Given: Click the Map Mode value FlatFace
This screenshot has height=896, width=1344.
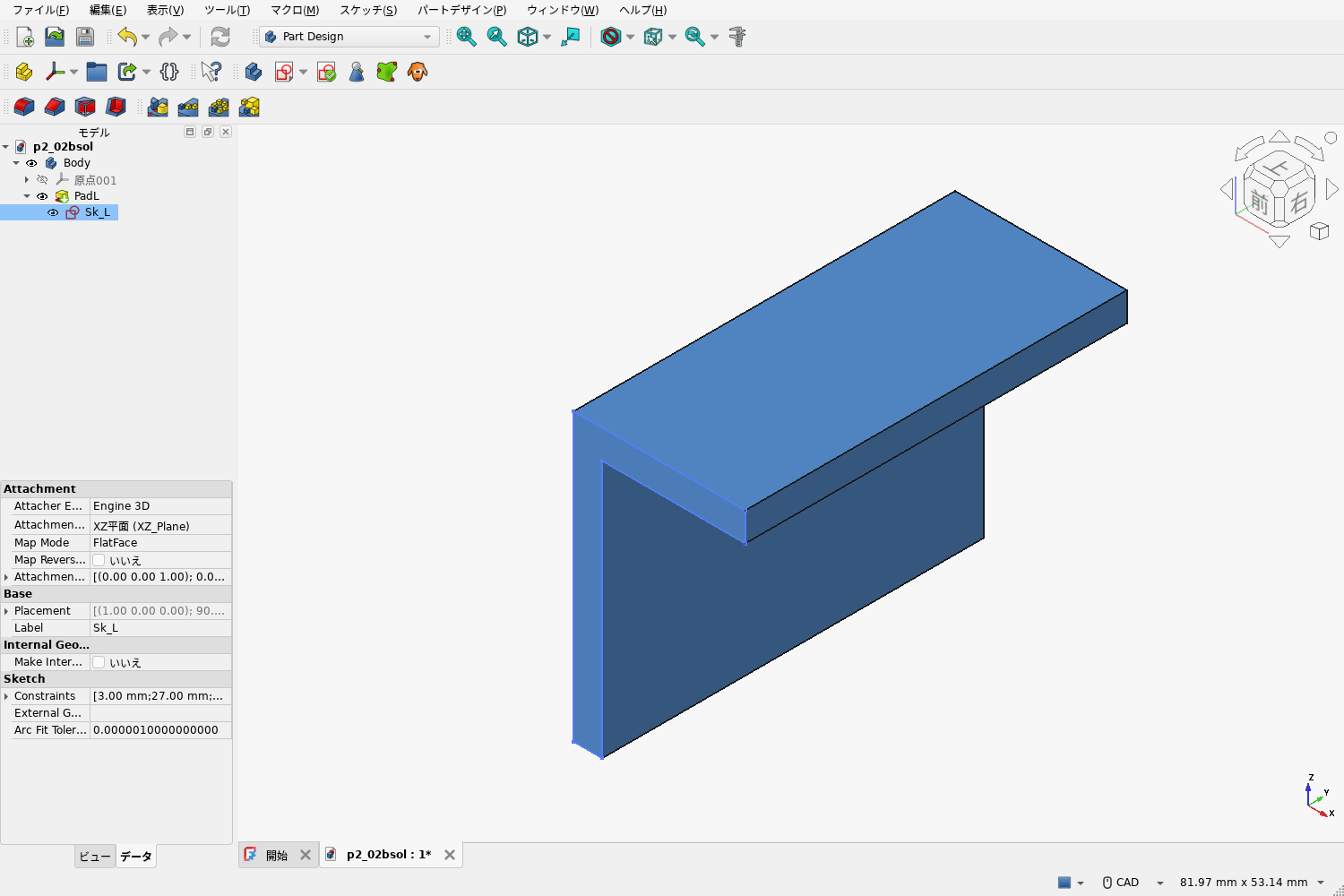Looking at the screenshot, I should (x=160, y=543).
